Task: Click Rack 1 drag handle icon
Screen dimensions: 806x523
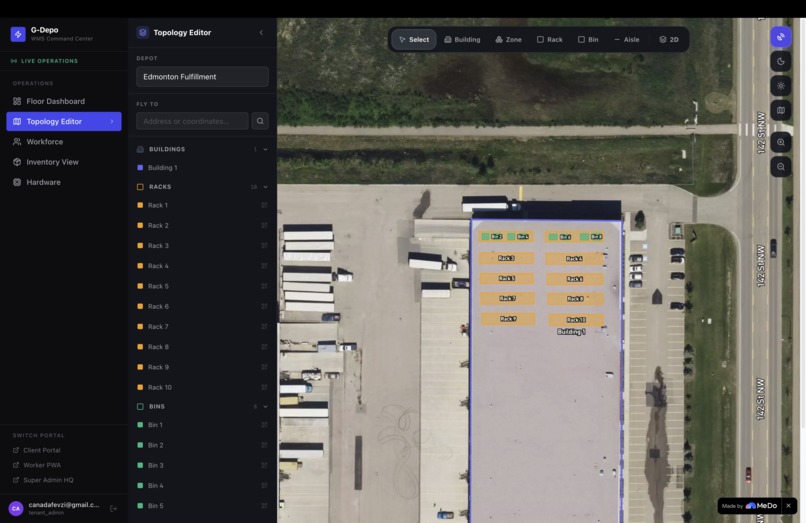Action: click(x=264, y=205)
